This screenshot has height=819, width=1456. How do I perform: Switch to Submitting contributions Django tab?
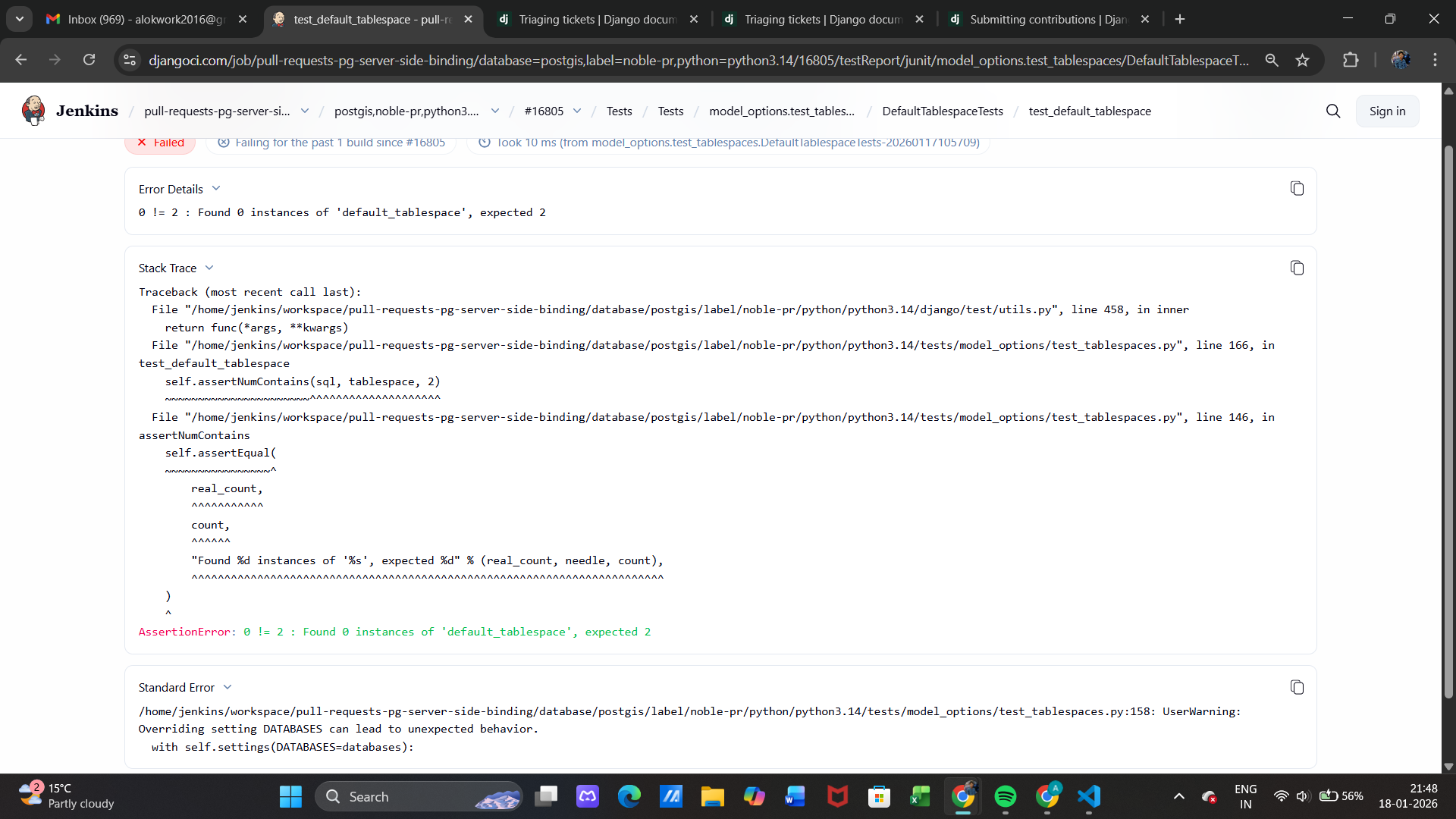click(1046, 19)
